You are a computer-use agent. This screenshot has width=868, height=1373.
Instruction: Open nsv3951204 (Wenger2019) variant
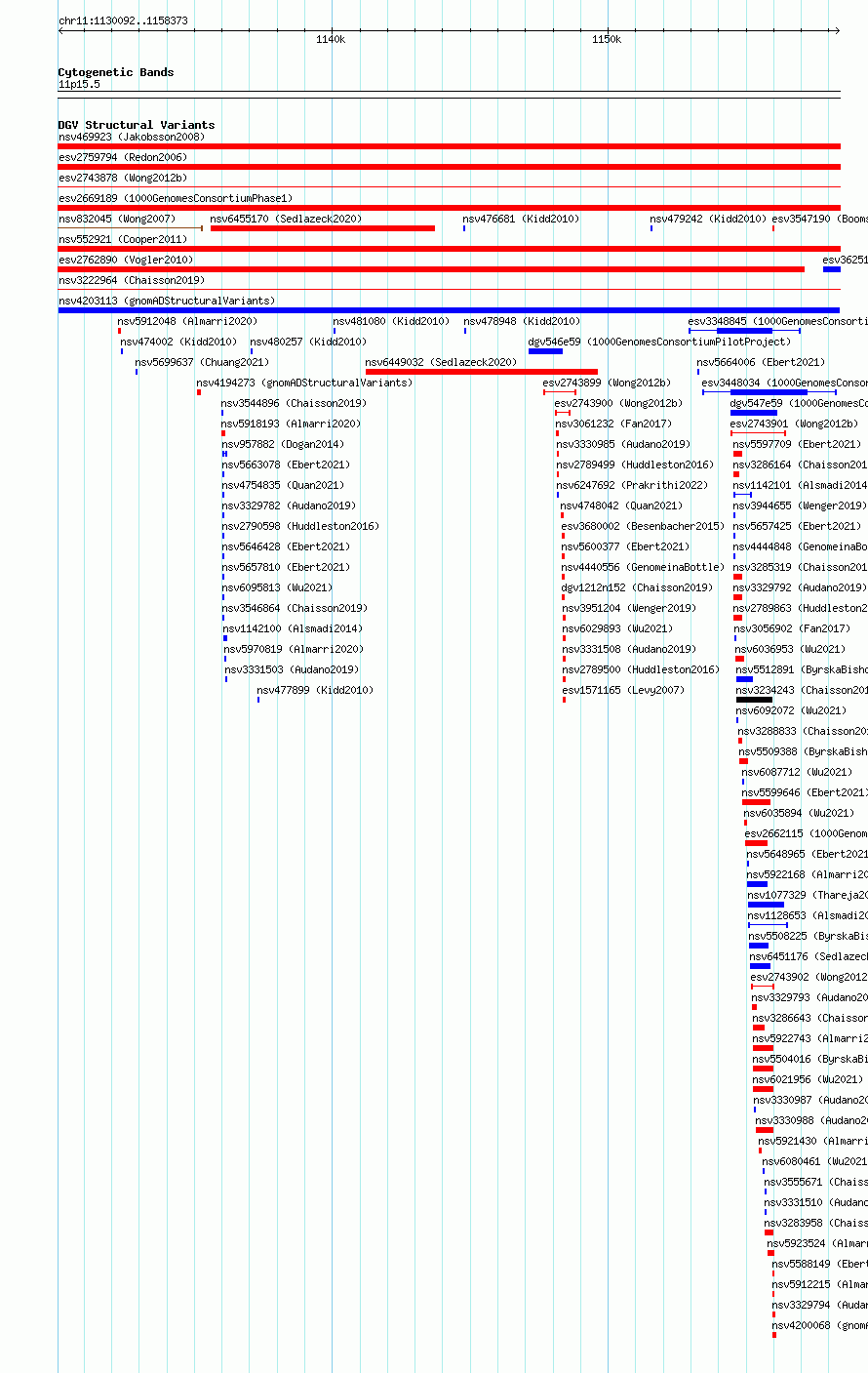click(629, 608)
